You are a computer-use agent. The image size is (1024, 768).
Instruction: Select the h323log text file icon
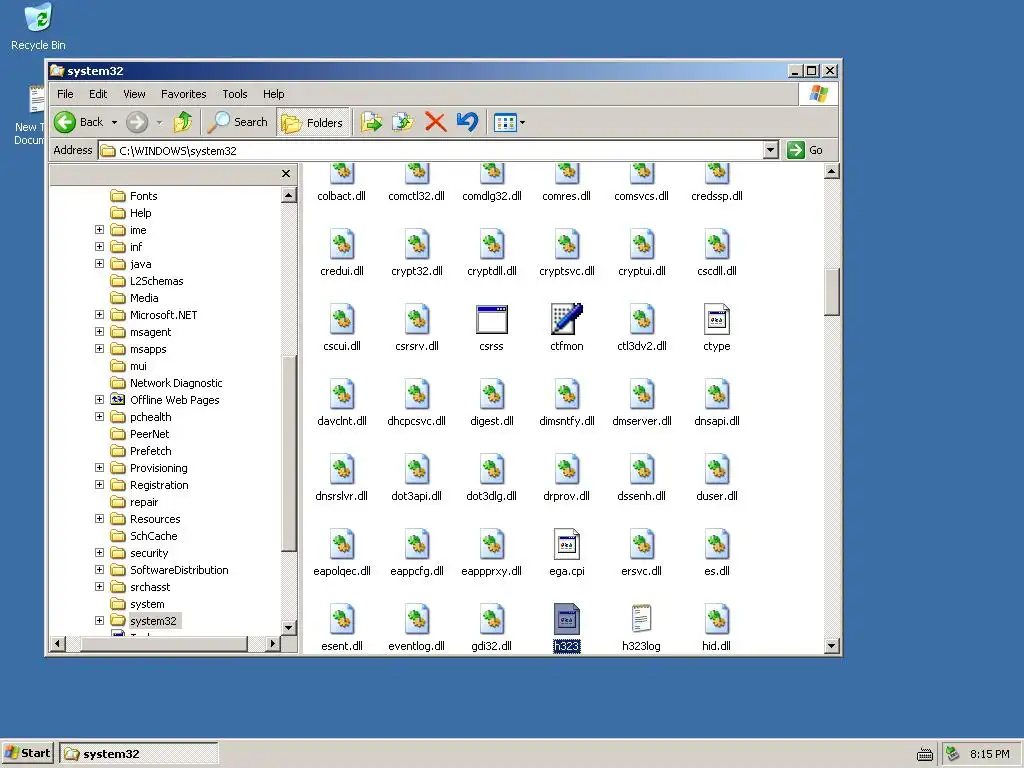pyautogui.click(x=641, y=618)
